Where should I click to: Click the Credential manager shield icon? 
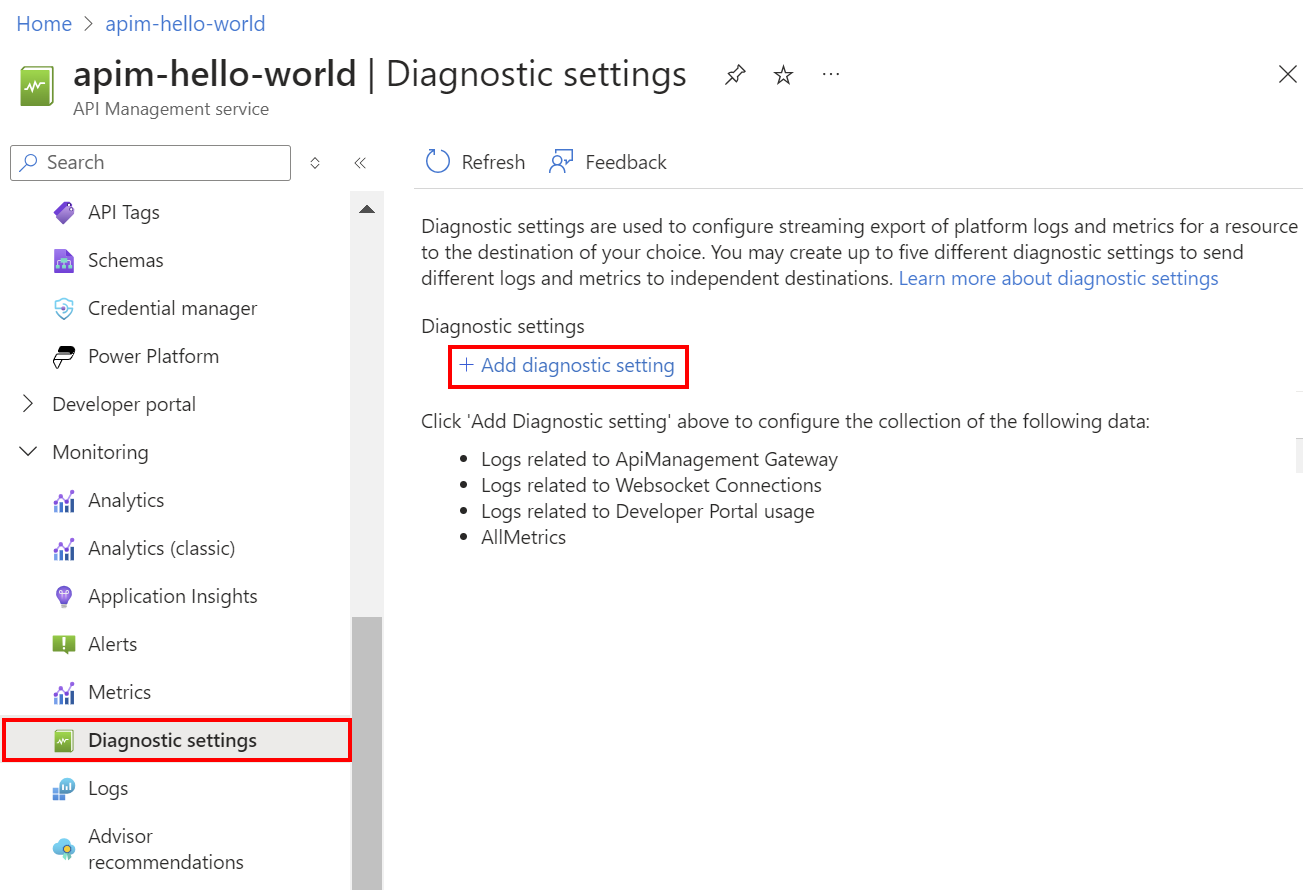(64, 308)
